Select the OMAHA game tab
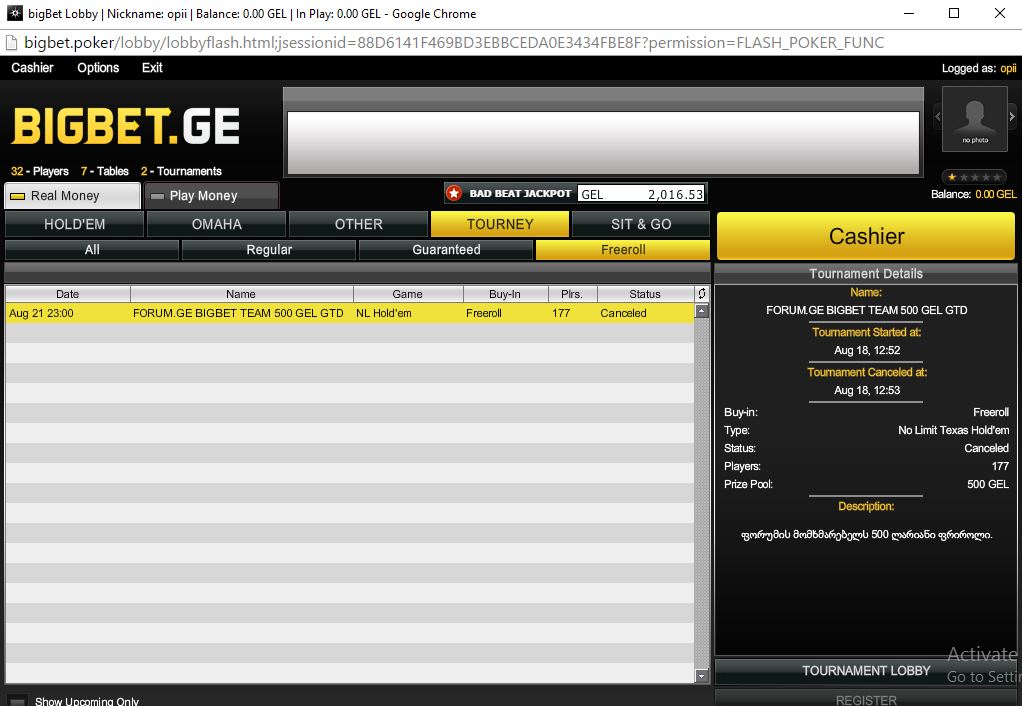Screen dimensions: 1022x706 tap(216, 224)
